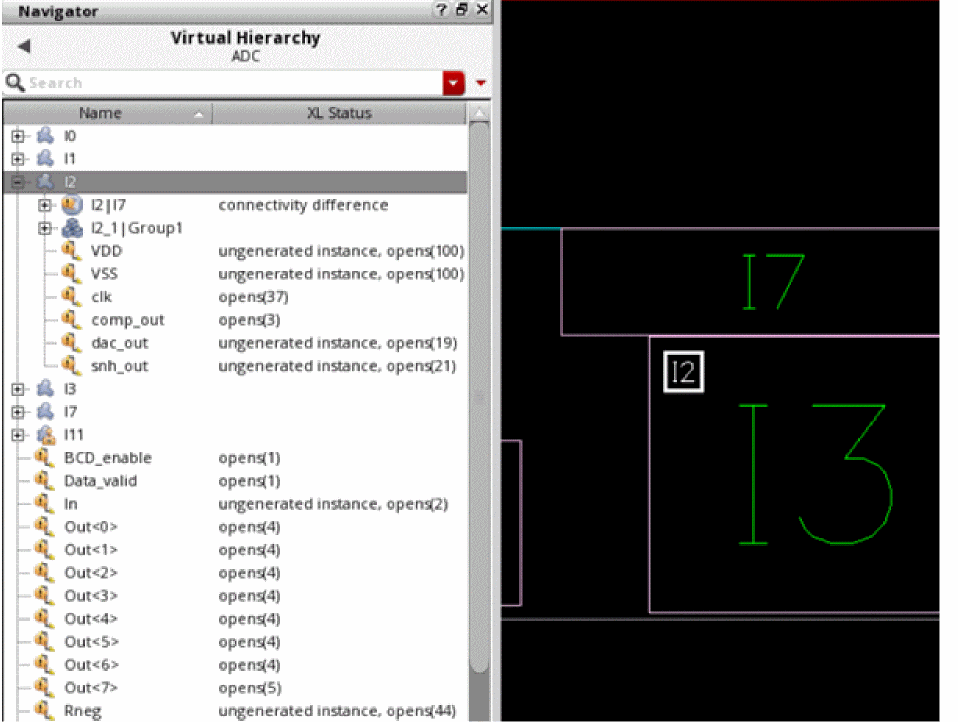Screen dimensions: 958x722
Task: Click the I2 instance icon in highlighted row
Action: coord(45,182)
